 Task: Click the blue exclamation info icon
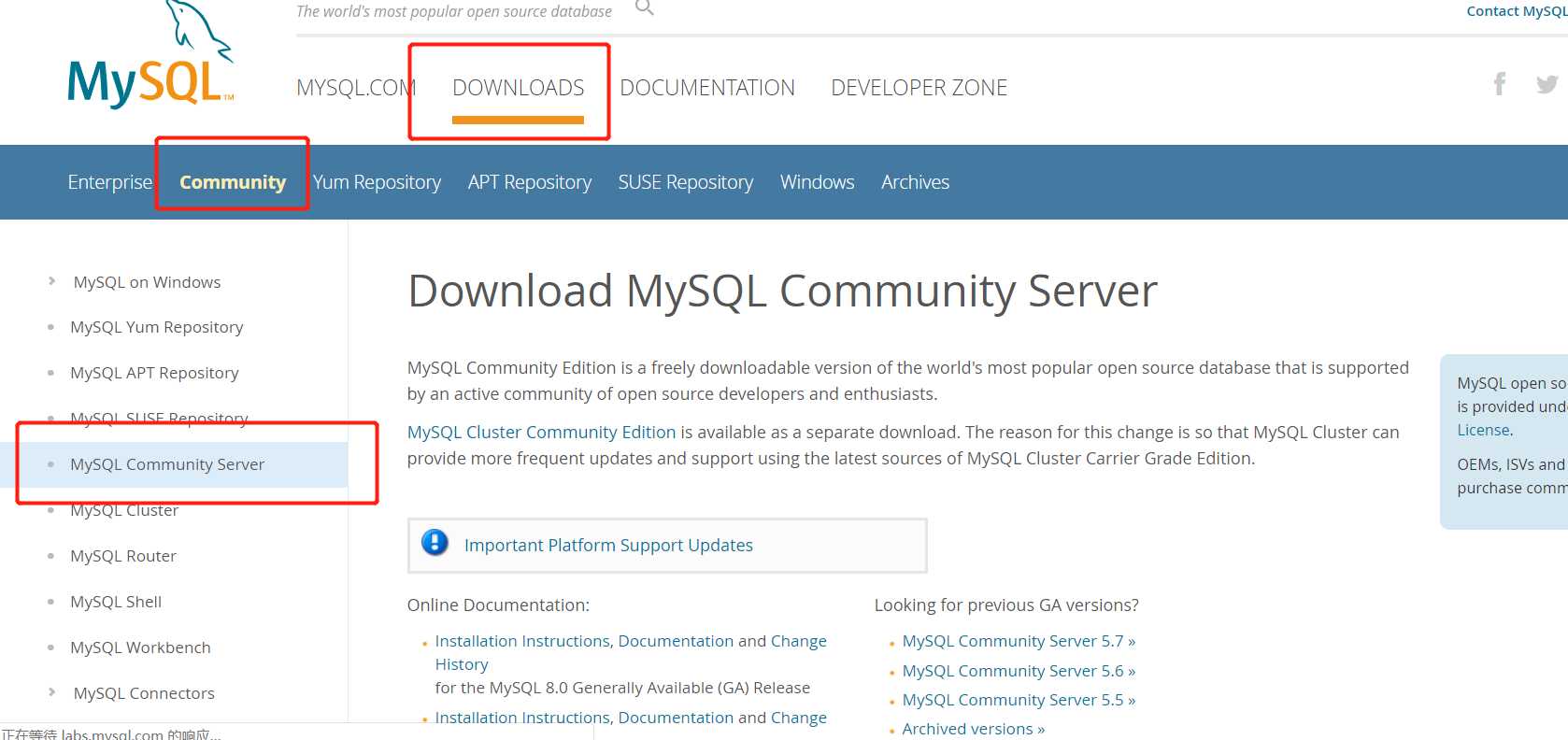click(x=435, y=543)
